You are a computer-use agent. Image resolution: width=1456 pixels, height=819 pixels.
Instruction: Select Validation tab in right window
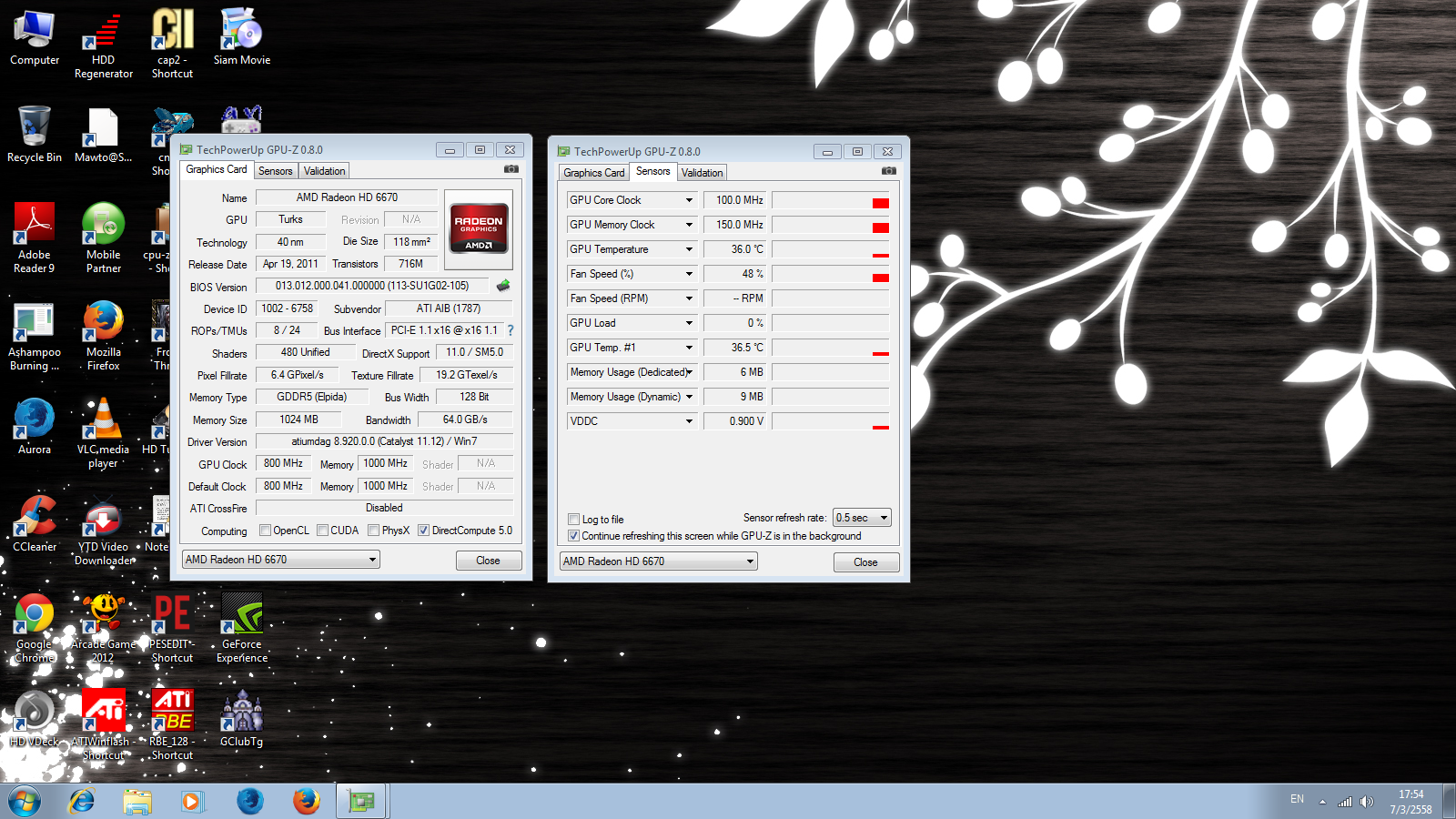click(x=702, y=173)
